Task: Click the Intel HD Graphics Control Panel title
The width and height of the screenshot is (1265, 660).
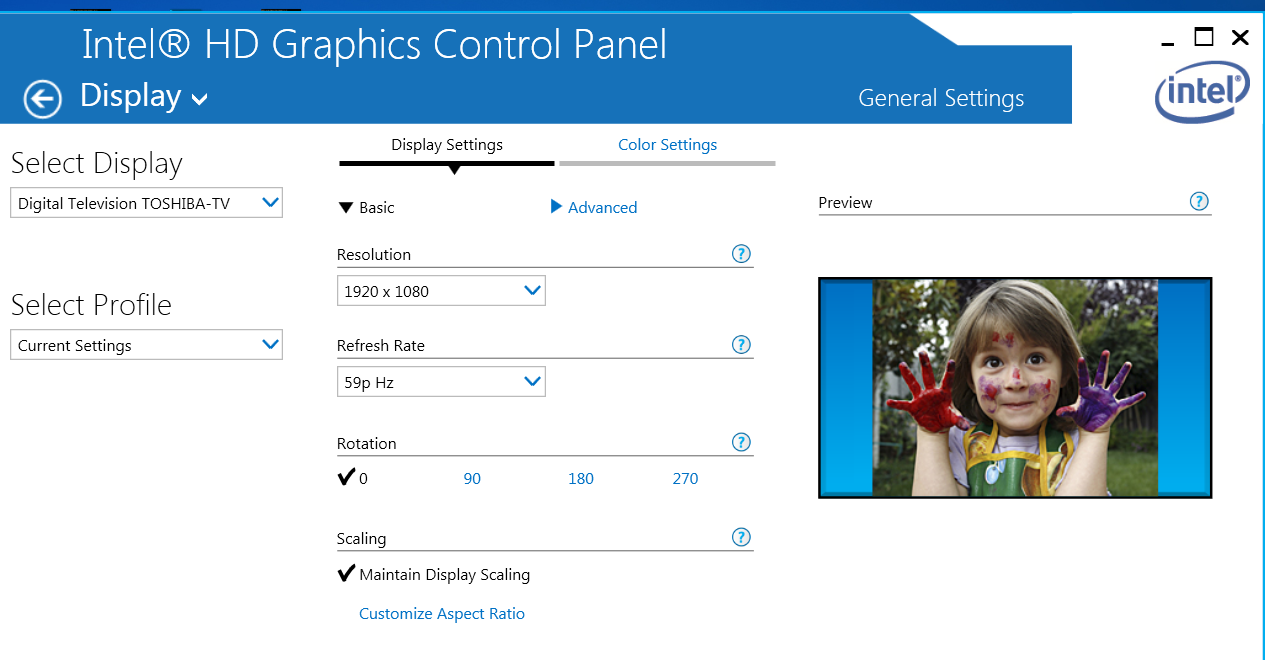Action: (374, 44)
